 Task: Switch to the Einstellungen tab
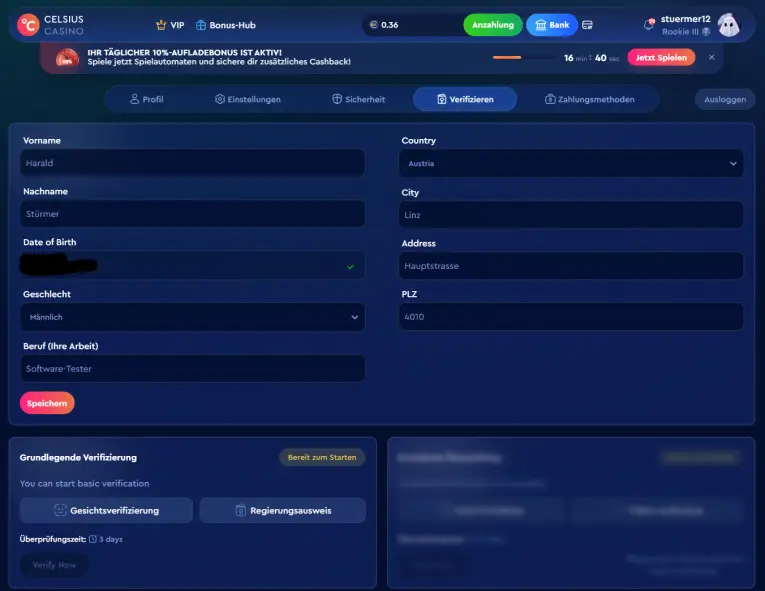click(248, 100)
